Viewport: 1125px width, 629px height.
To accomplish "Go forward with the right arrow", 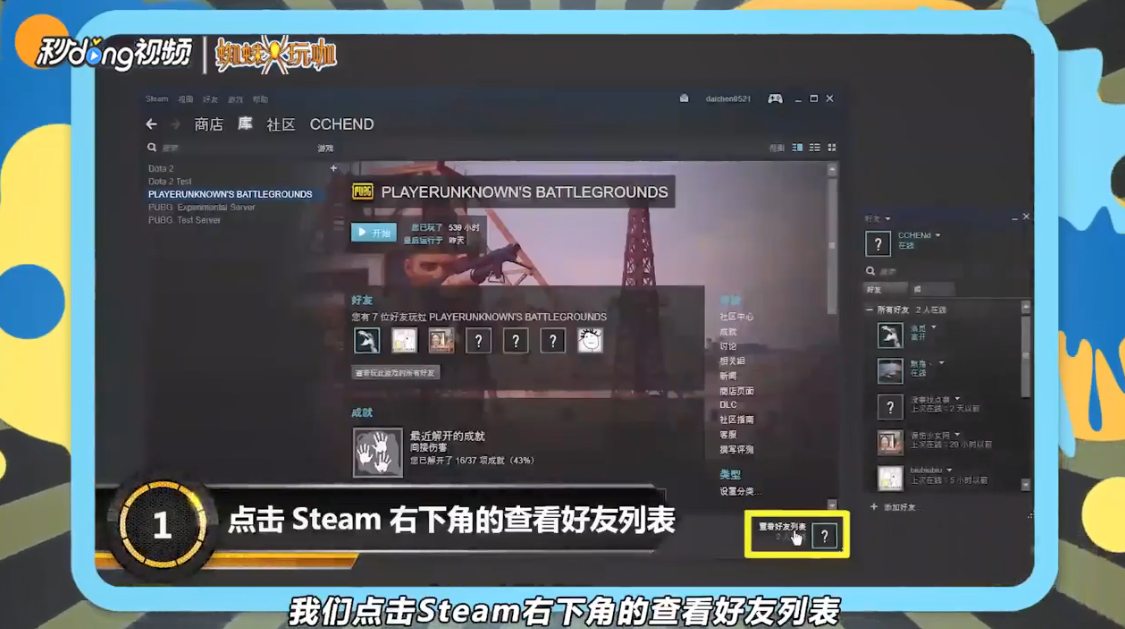I will [x=175, y=124].
